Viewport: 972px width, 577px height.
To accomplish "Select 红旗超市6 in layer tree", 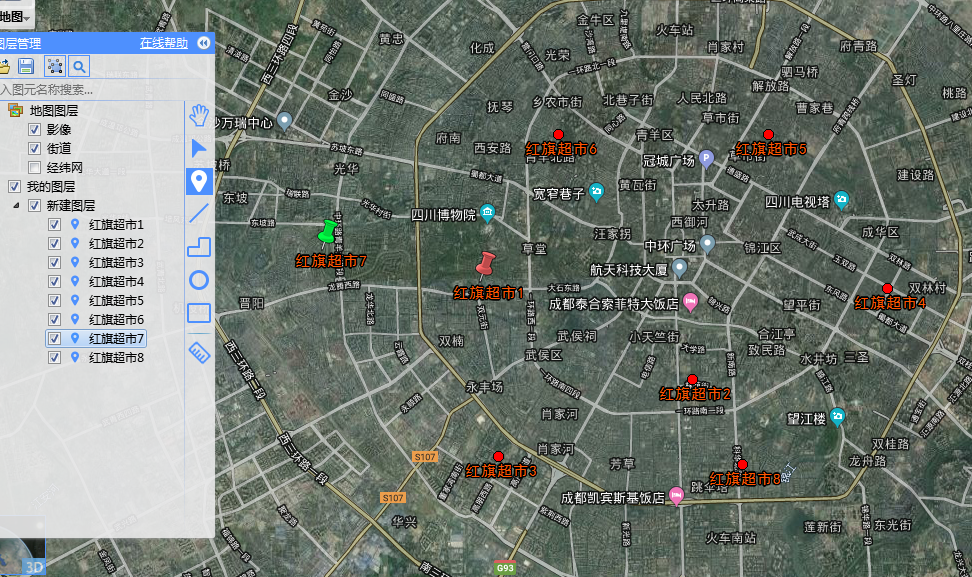I will click(116, 319).
